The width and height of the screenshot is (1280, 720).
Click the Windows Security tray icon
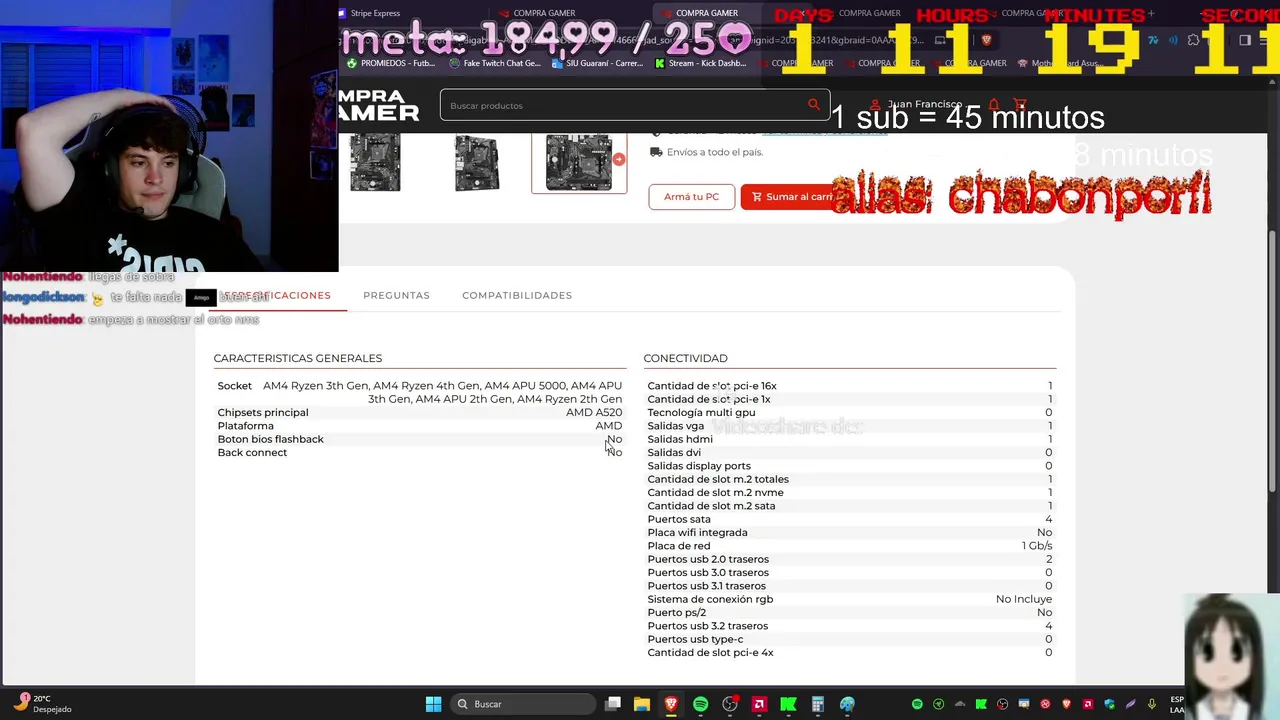pyautogui.click(x=1109, y=704)
